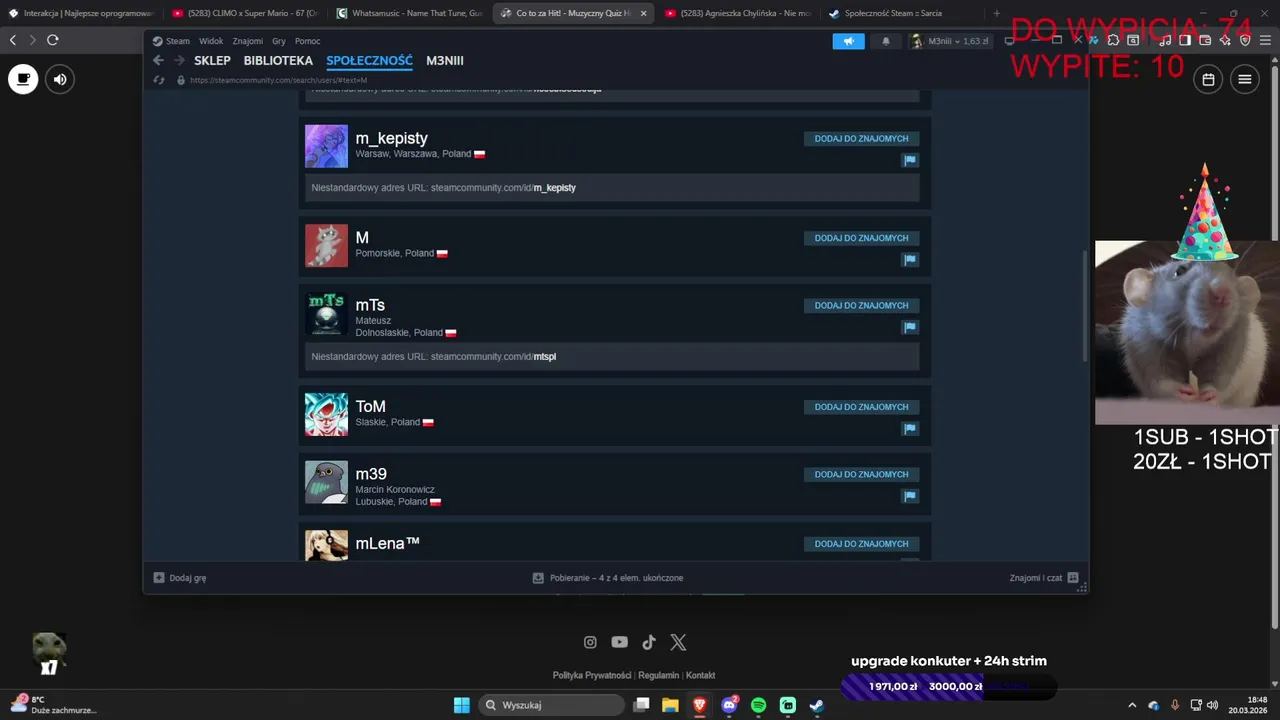Viewport: 1280px width, 720px height.
Task: Add ToM to friends
Action: (x=861, y=407)
